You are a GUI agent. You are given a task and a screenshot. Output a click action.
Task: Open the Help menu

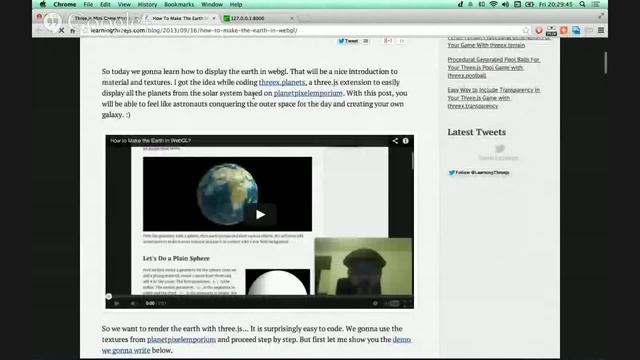coord(236,4)
